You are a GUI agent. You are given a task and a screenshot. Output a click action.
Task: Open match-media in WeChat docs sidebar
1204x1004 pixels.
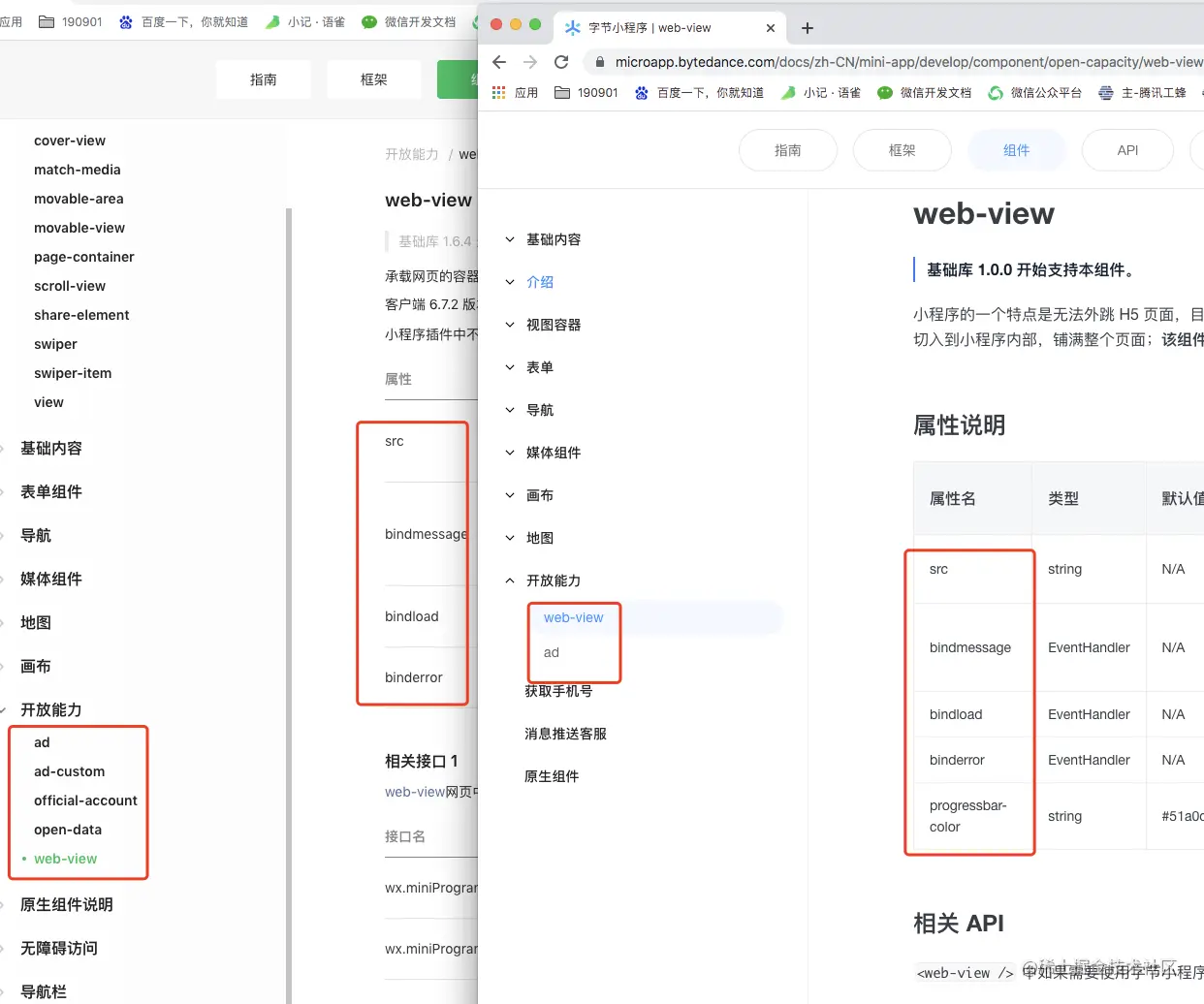[78, 170]
